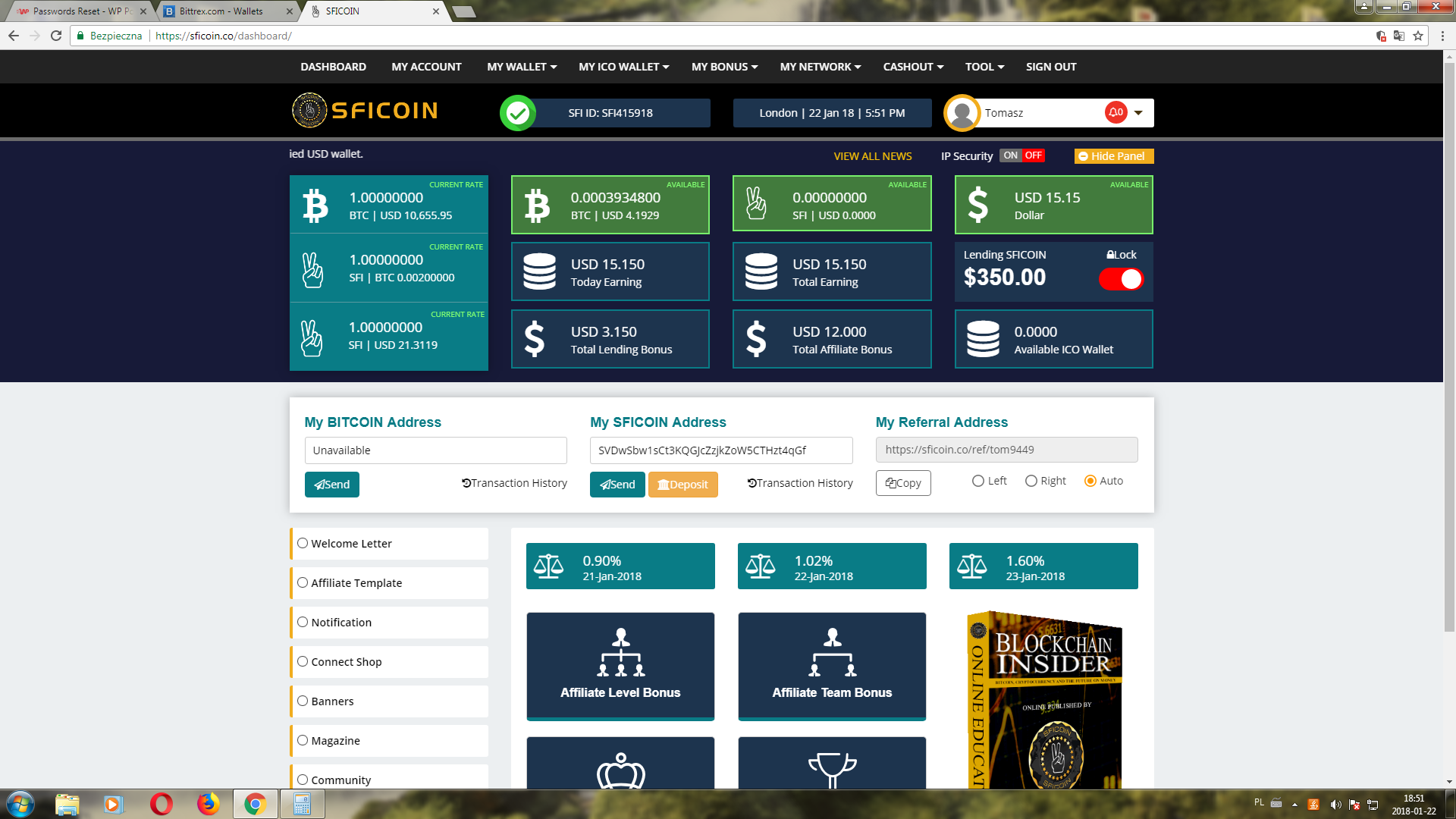Switch to Bittrex.com Wallets tab
The image size is (1456, 819).
click(227, 11)
